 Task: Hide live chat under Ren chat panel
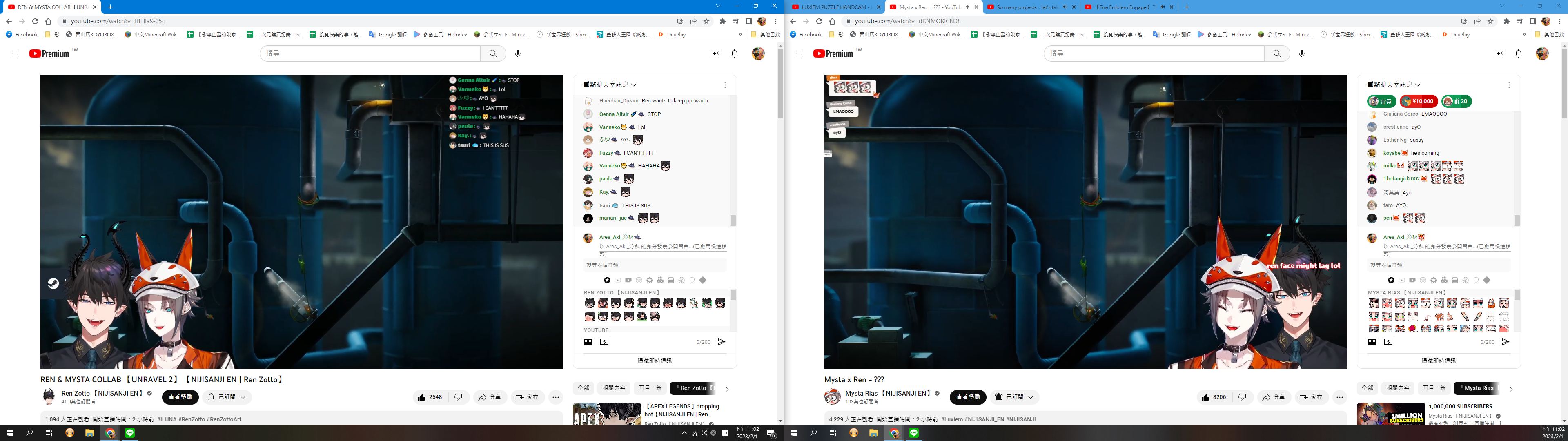tap(654, 361)
